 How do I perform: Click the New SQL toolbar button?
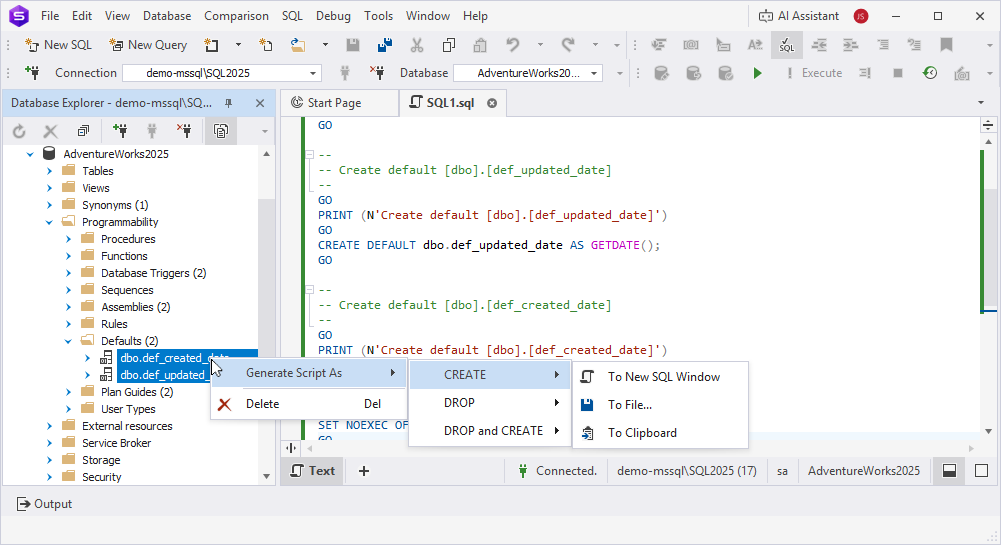pyautogui.click(x=58, y=45)
